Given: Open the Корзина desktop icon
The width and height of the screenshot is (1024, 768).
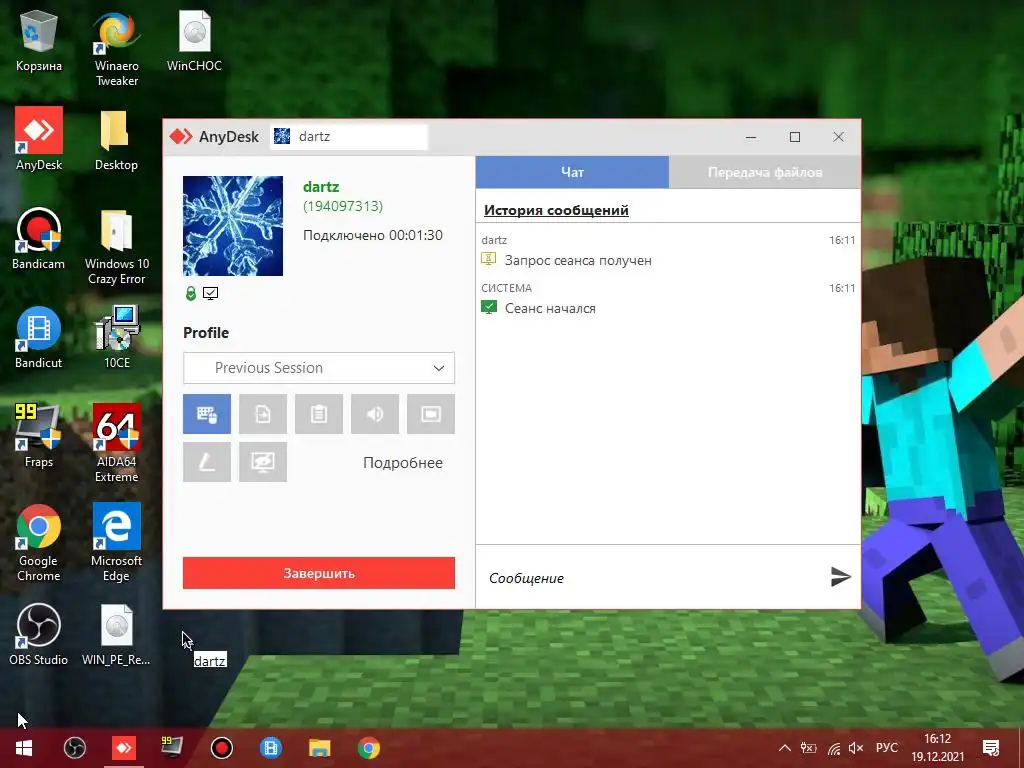Looking at the screenshot, I should (x=39, y=40).
